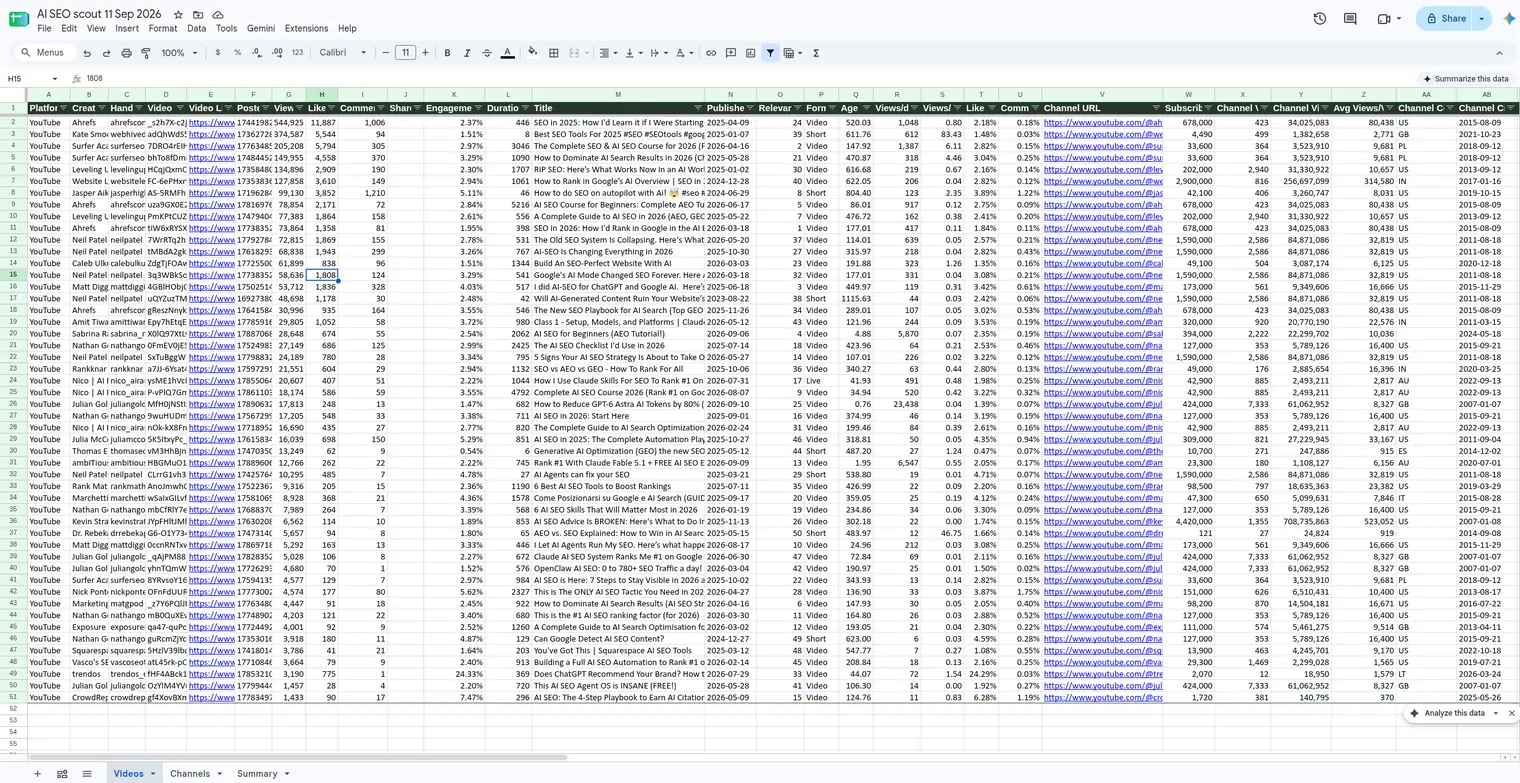
Task: Increase decimal places
Action: tap(277, 53)
